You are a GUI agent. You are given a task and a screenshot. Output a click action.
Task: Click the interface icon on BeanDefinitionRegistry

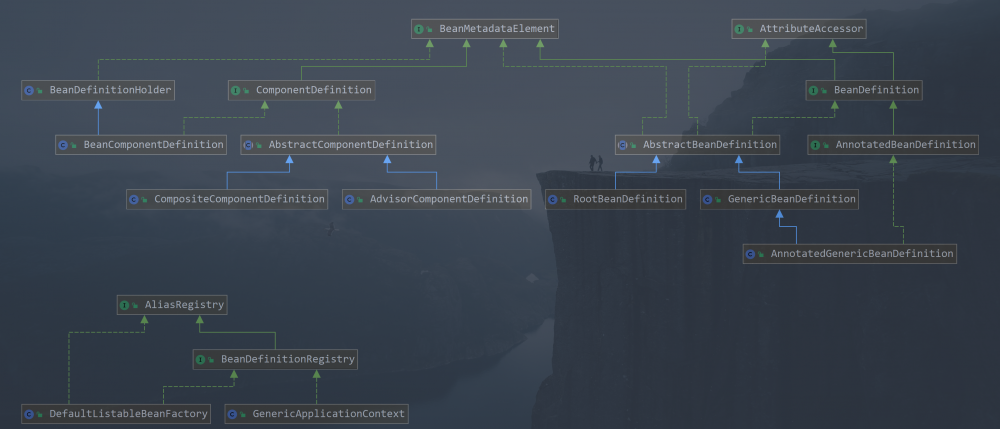(x=202, y=358)
